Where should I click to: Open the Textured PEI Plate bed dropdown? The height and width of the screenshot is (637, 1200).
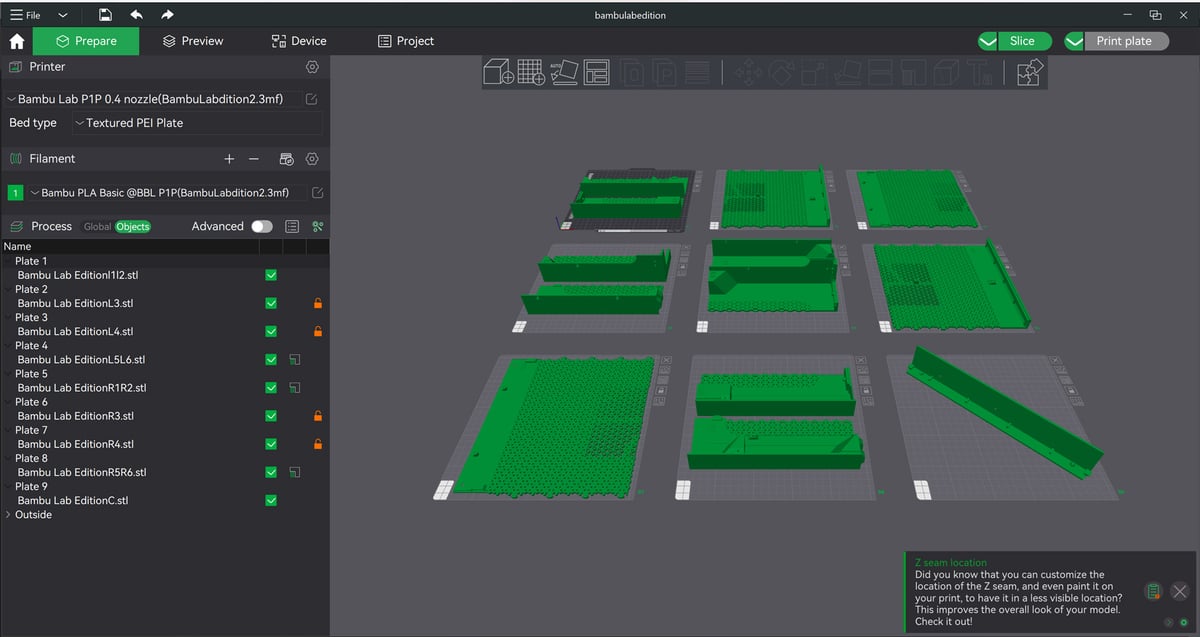pos(196,123)
